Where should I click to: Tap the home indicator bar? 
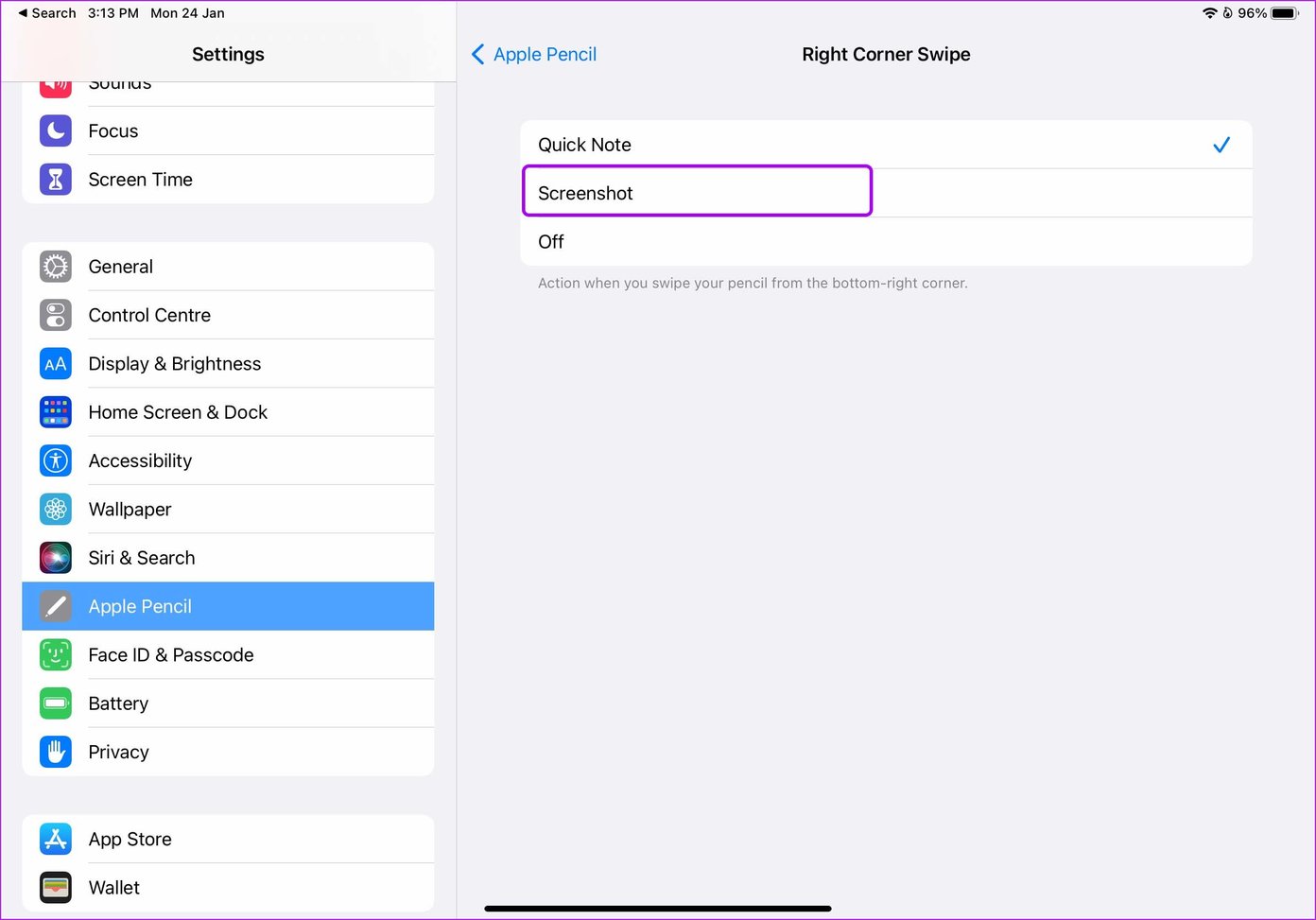click(658, 909)
